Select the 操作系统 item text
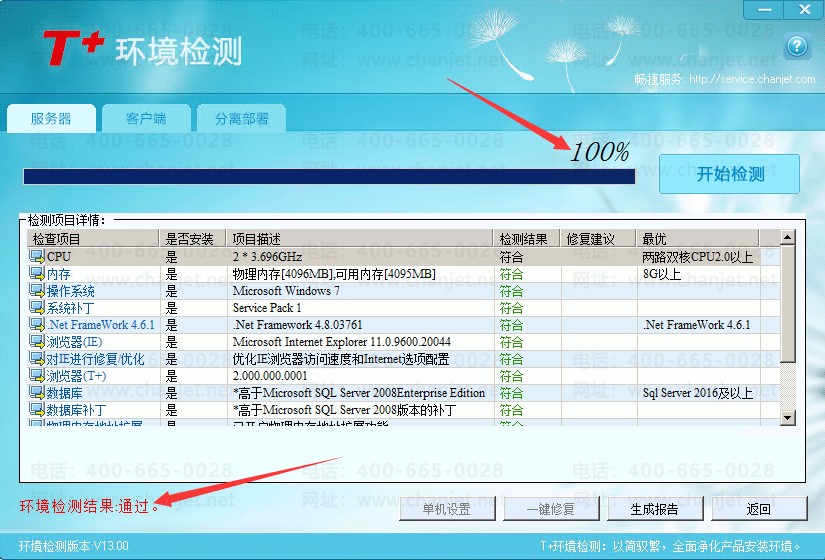 pos(71,291)
